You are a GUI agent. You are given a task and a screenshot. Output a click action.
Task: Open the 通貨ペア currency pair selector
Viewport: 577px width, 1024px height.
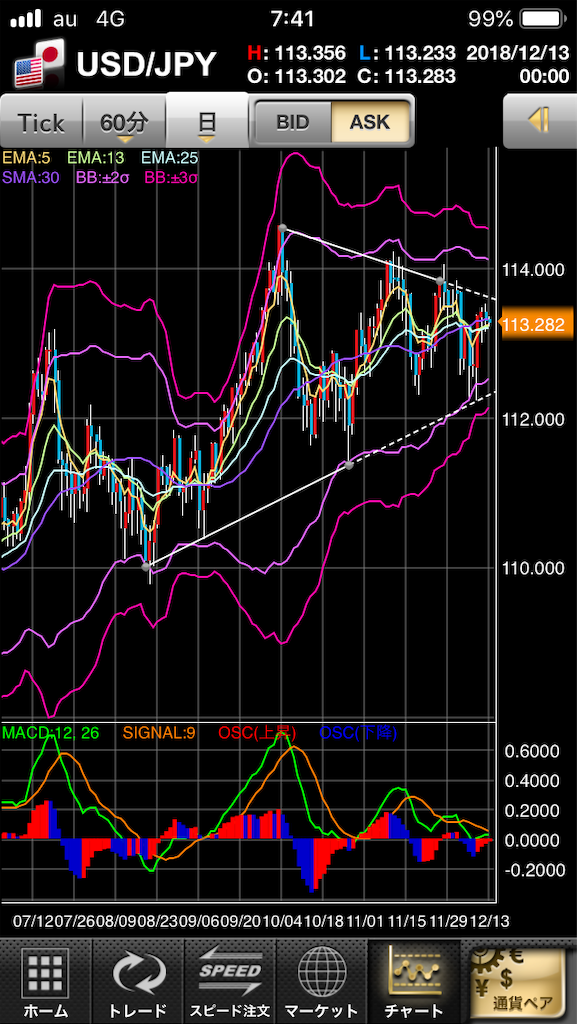click(518, 982)
